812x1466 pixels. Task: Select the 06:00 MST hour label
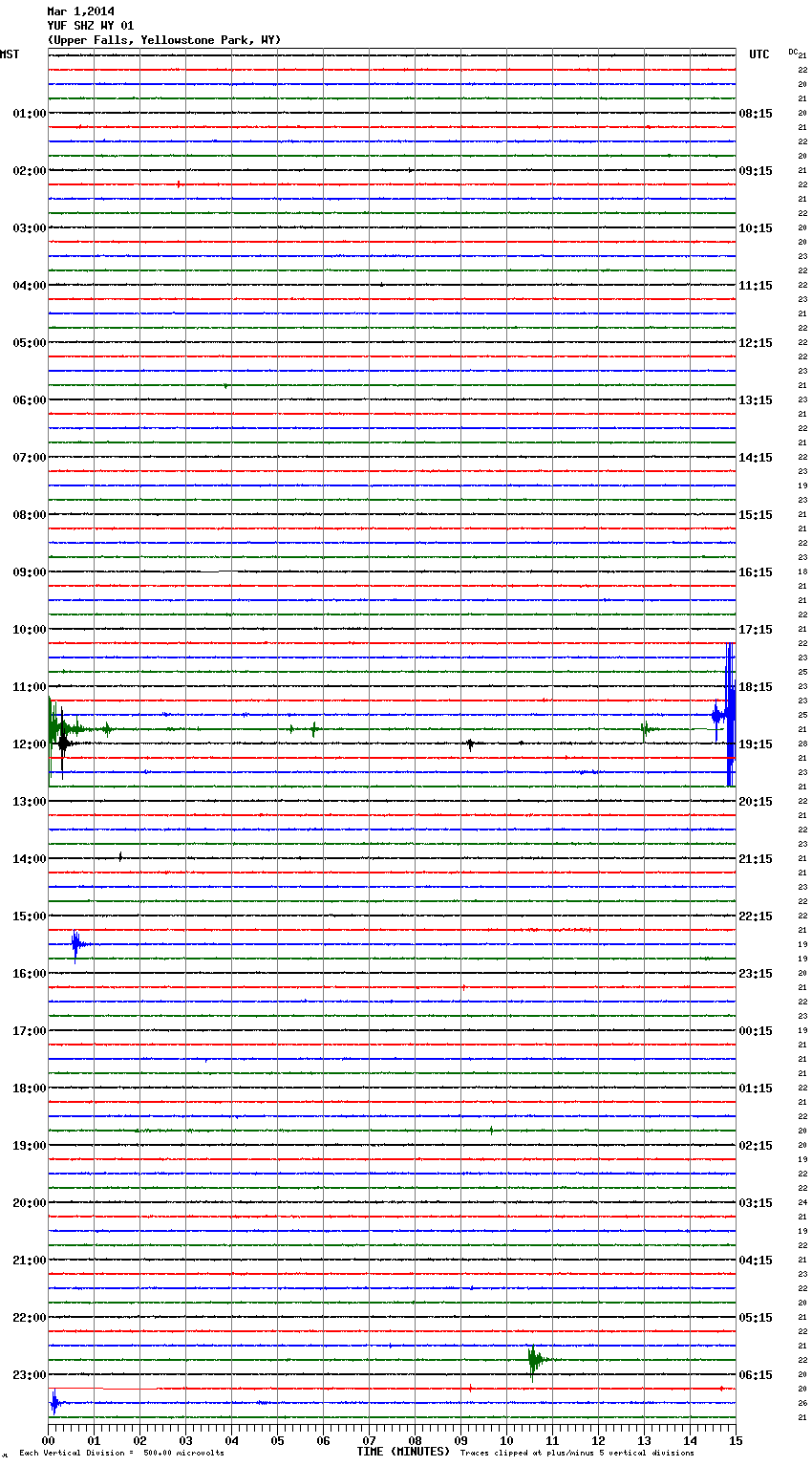(29, 400)
